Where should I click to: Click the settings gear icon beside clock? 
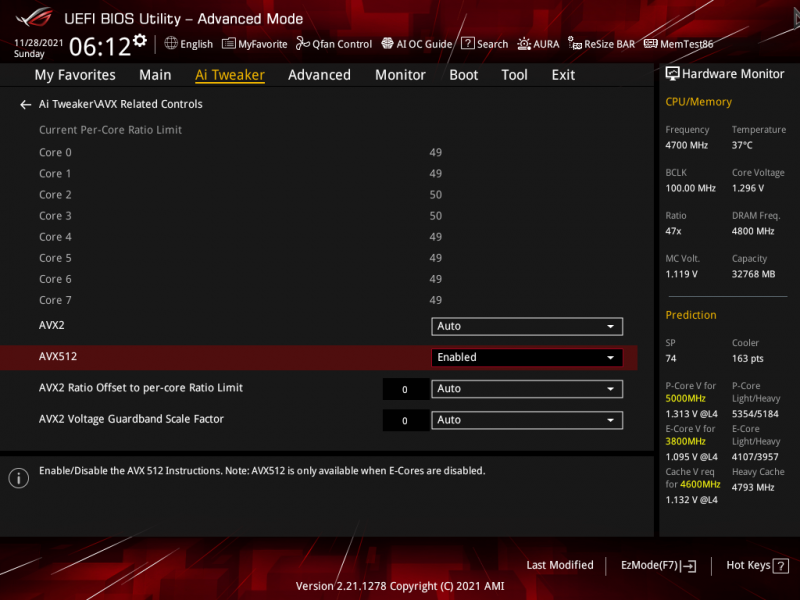pyautogui.click(x=139, y=41)
